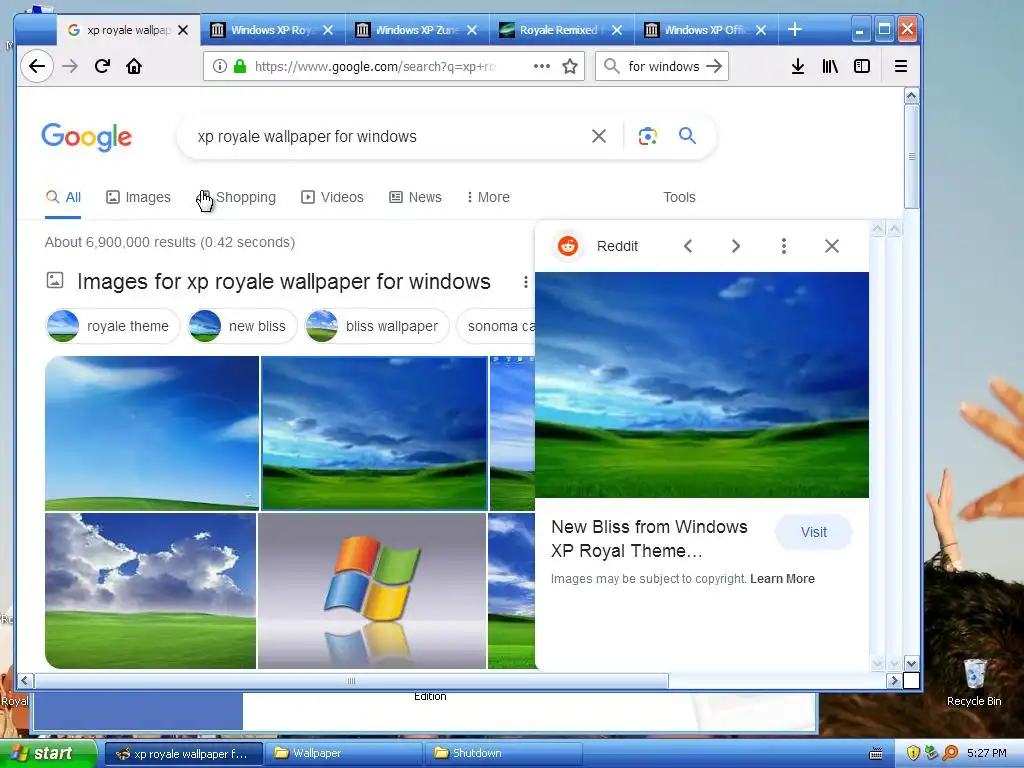The image size is (1024, 768).
Task: Open the Windows start button
Action: (47, 754)
